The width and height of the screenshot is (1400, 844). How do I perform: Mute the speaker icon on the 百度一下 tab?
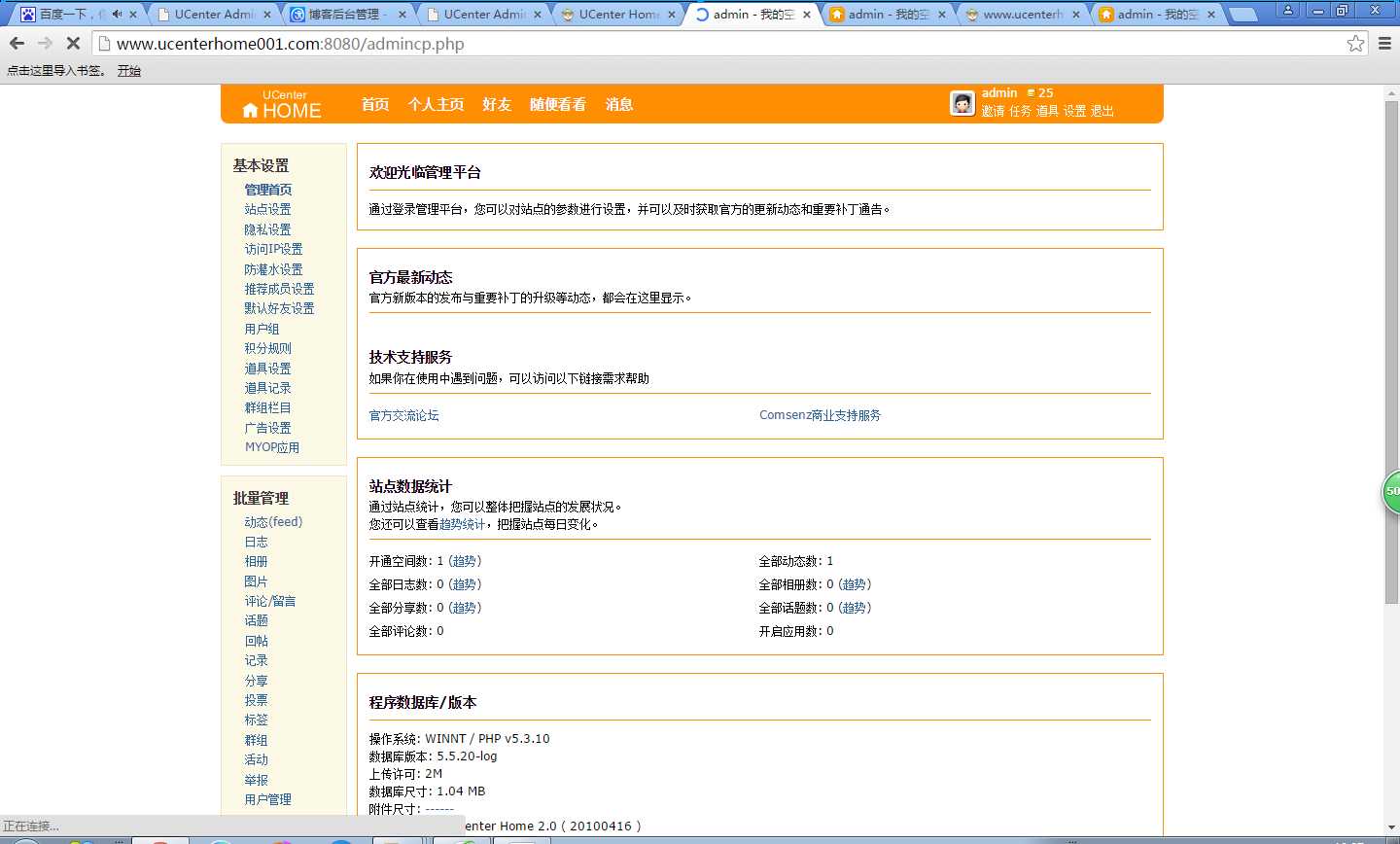[117, 15]
